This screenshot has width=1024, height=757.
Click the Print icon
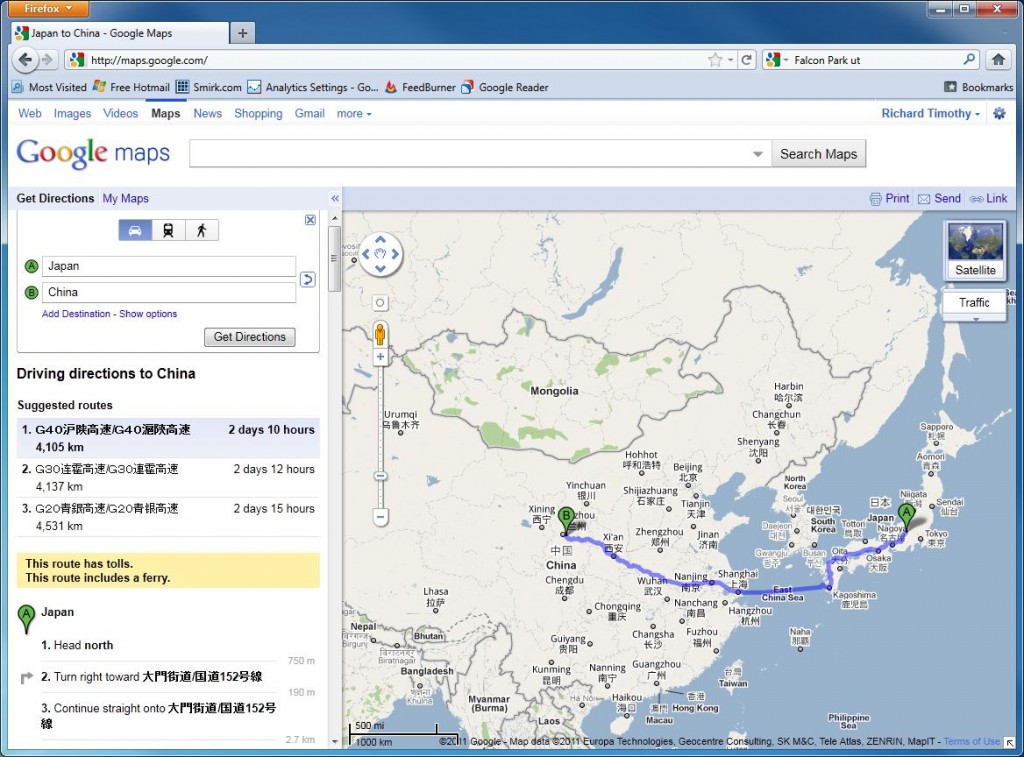[x=875, y=199]
